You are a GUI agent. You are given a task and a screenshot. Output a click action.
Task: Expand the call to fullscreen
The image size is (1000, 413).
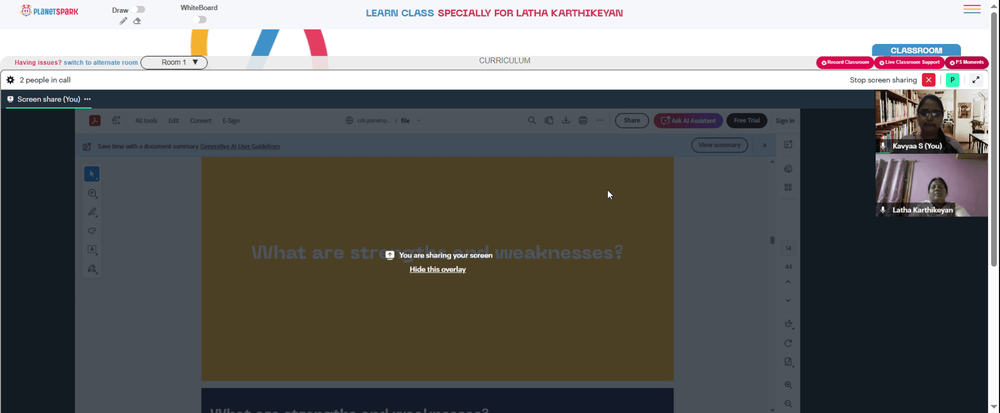point(976,80)
